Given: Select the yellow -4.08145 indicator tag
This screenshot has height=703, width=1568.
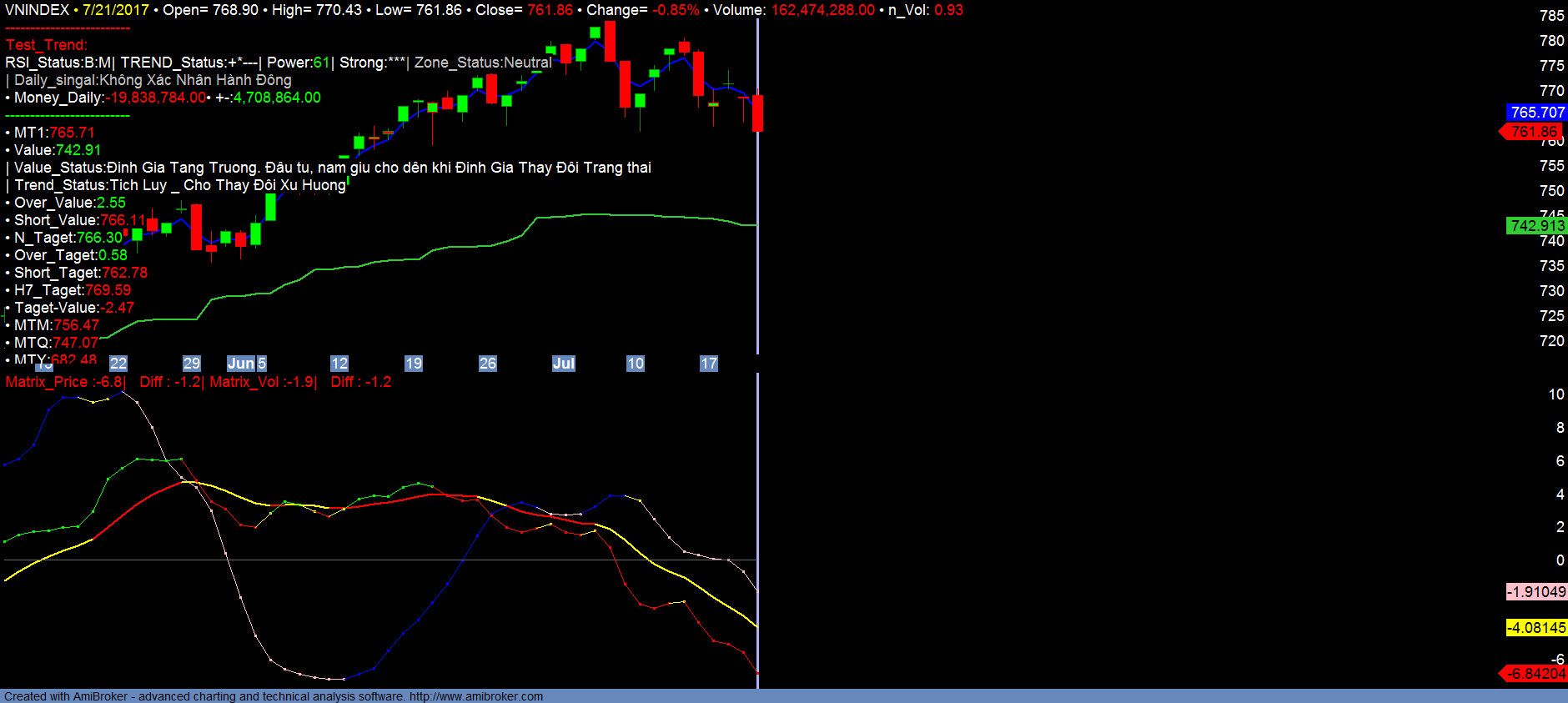Looking at the screenshot, I should pos(1536,628).
